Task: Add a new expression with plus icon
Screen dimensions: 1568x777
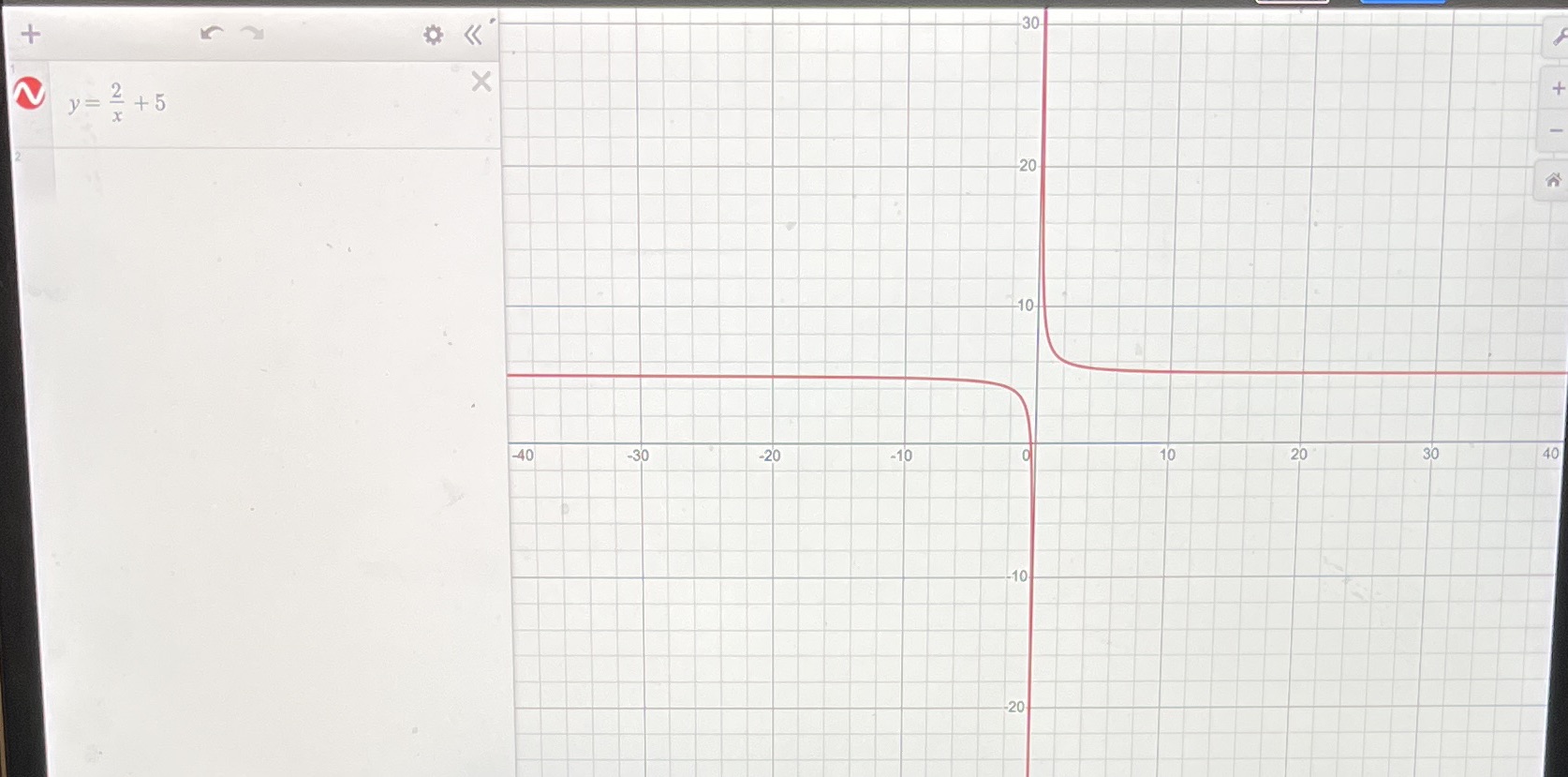Action: (x=31, y=35)
